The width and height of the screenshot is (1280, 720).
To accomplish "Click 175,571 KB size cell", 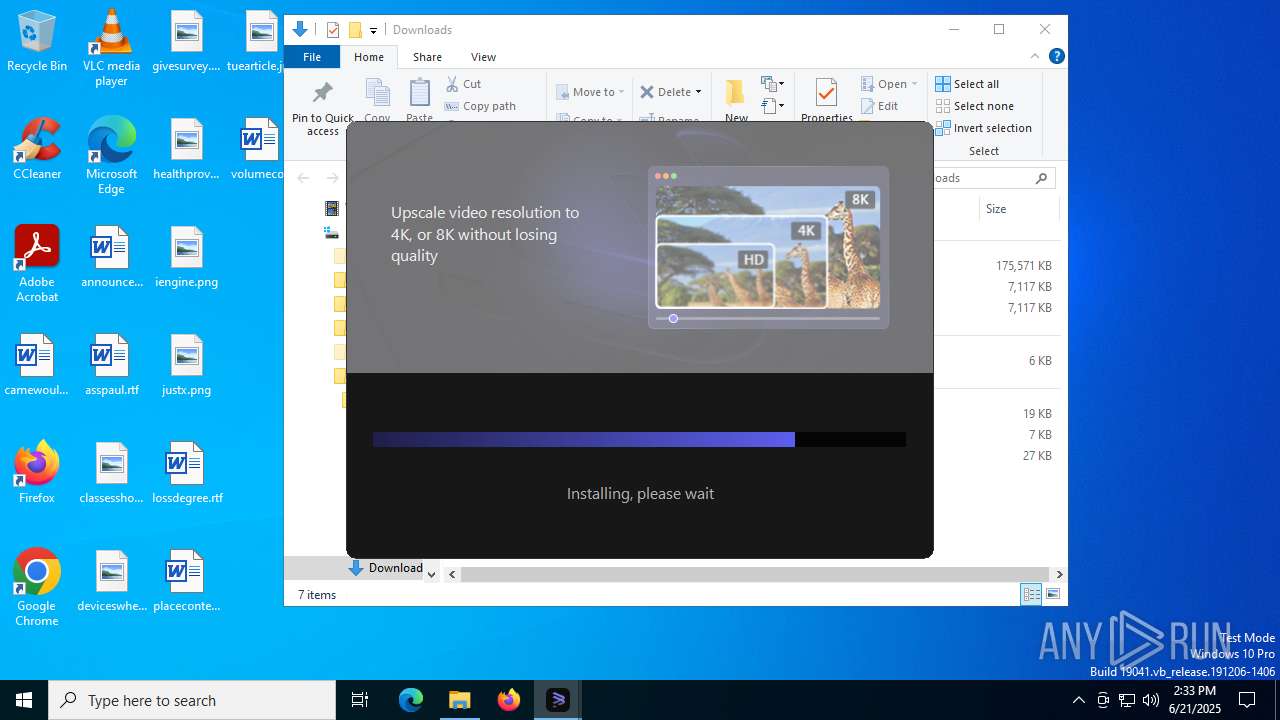I will pos(1023,266).
